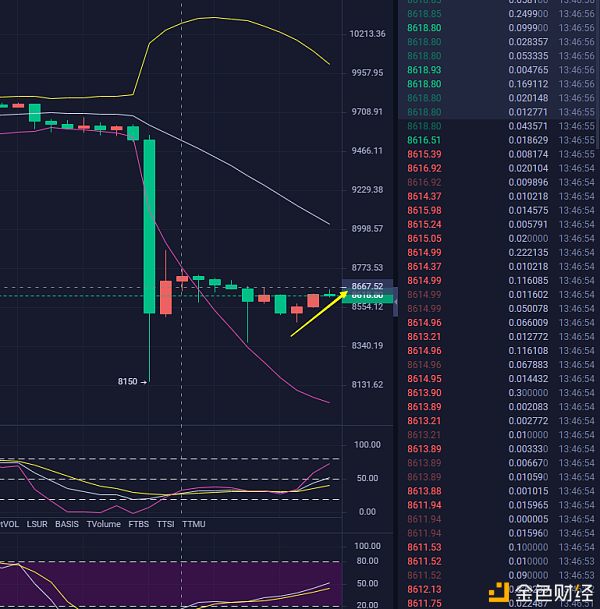
Task: Select the 9708.91 price axis label
Action: [x=367, y=112]
